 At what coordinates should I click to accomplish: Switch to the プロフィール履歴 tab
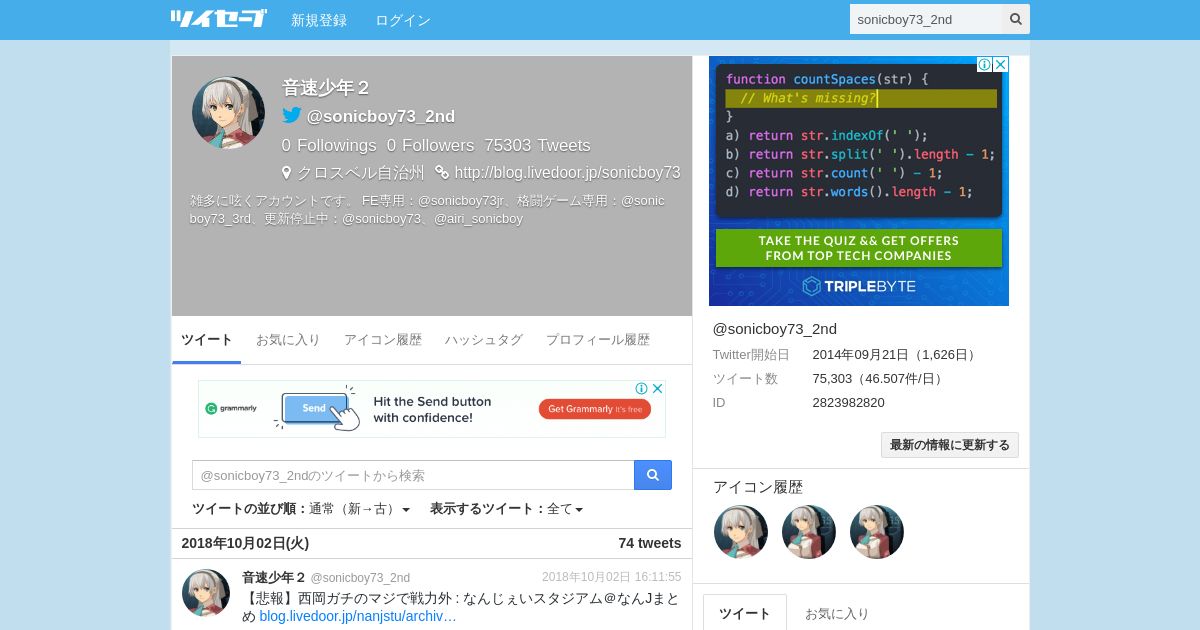coord(598,340)
